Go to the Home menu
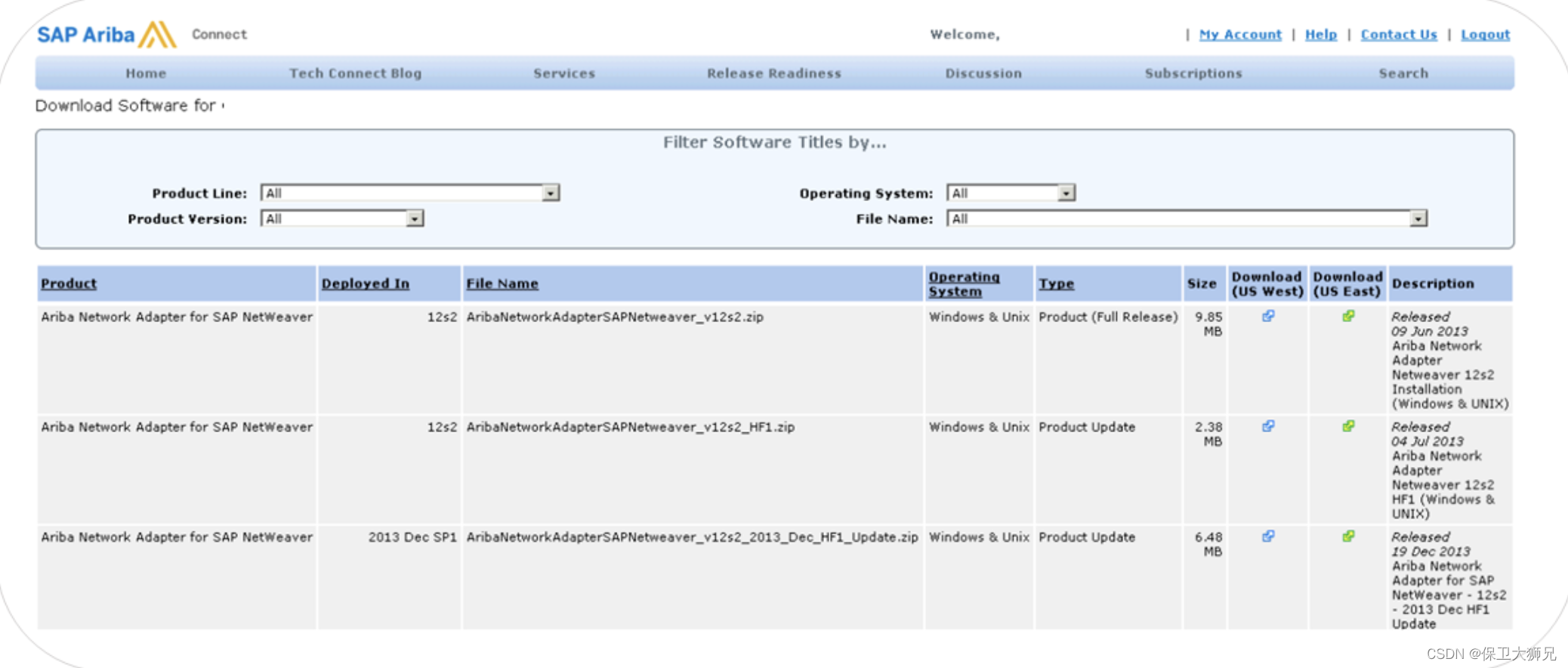1568x668 pixels. click(x=146, y=73)
